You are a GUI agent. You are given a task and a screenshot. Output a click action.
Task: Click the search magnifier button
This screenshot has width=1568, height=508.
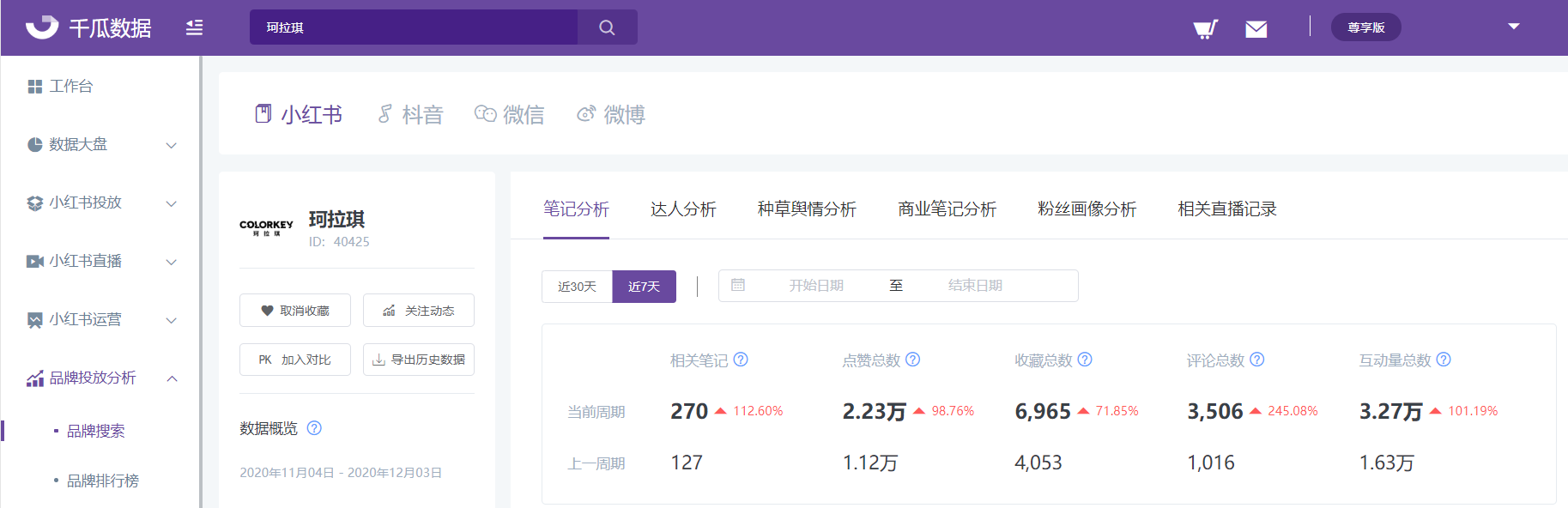pyautogui.click(x=607, y=27)
